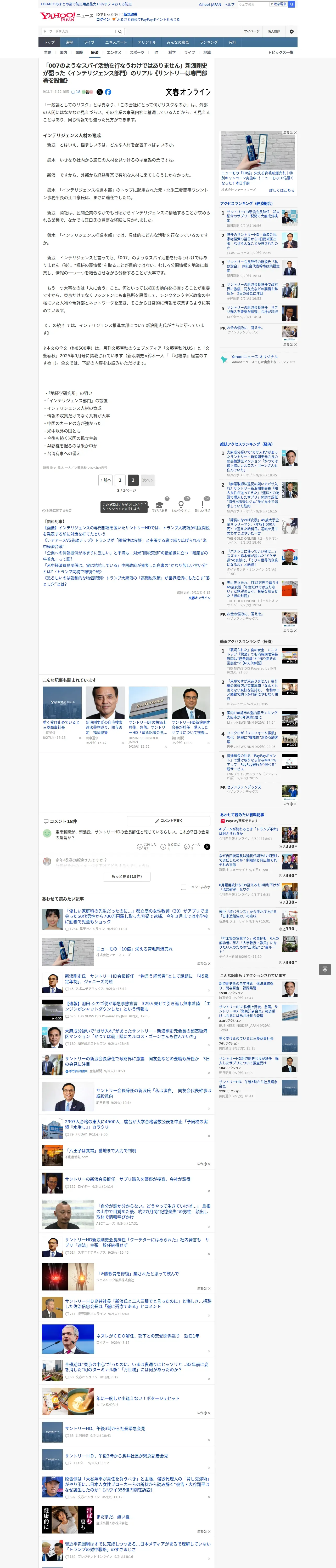Image resolution: width=336 pixels, height=1568 pixels.
Task: Share the article on Facebook from the header
Action: (x=108, y=92)
